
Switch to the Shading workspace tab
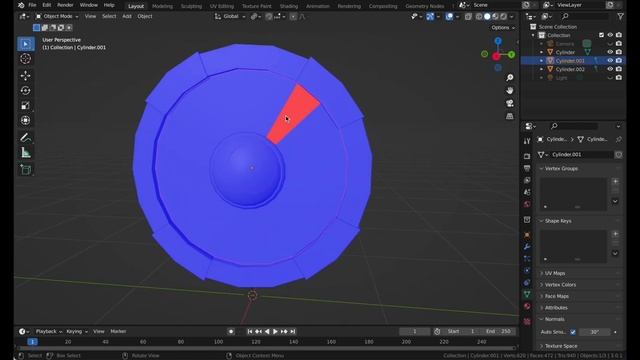click(289, 6)
